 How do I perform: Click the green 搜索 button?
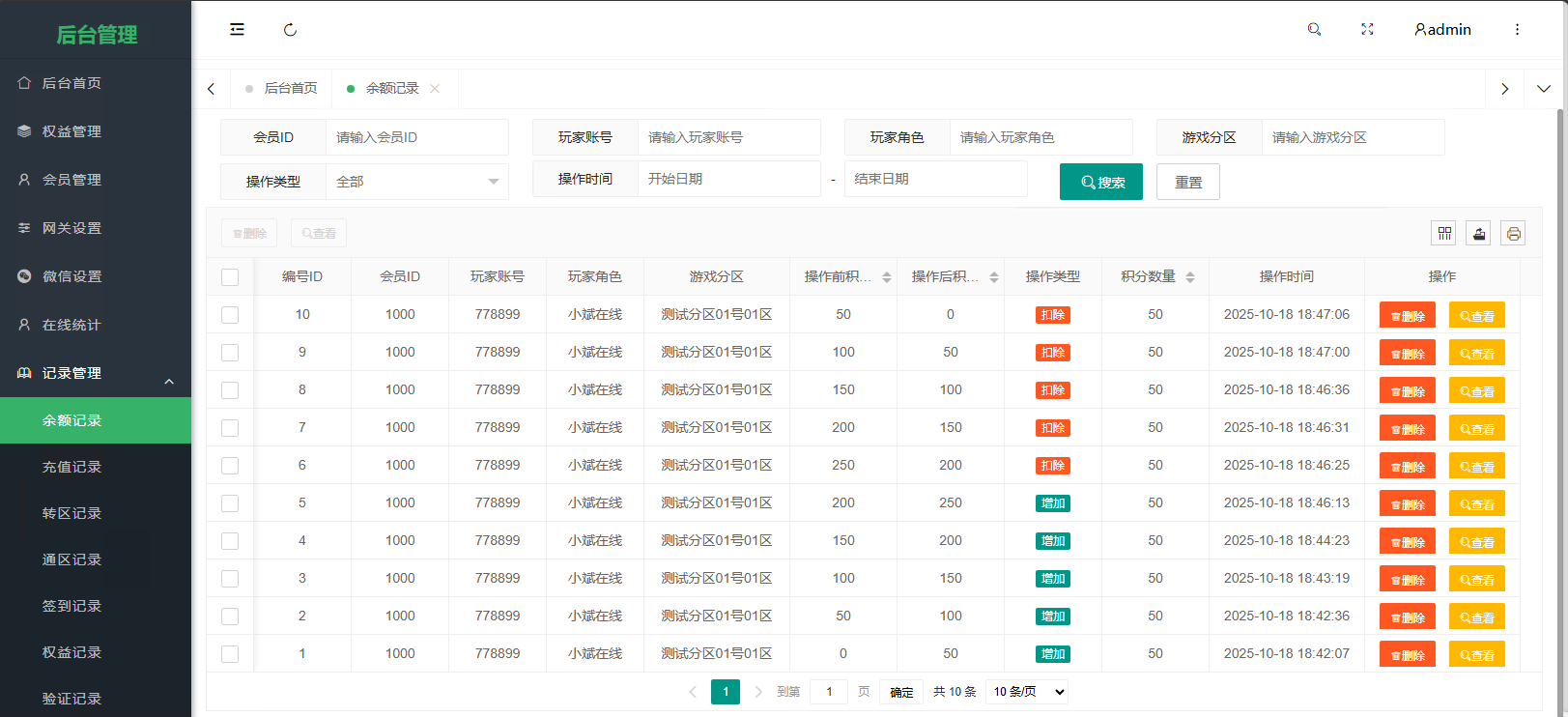tap(1101, 182)
